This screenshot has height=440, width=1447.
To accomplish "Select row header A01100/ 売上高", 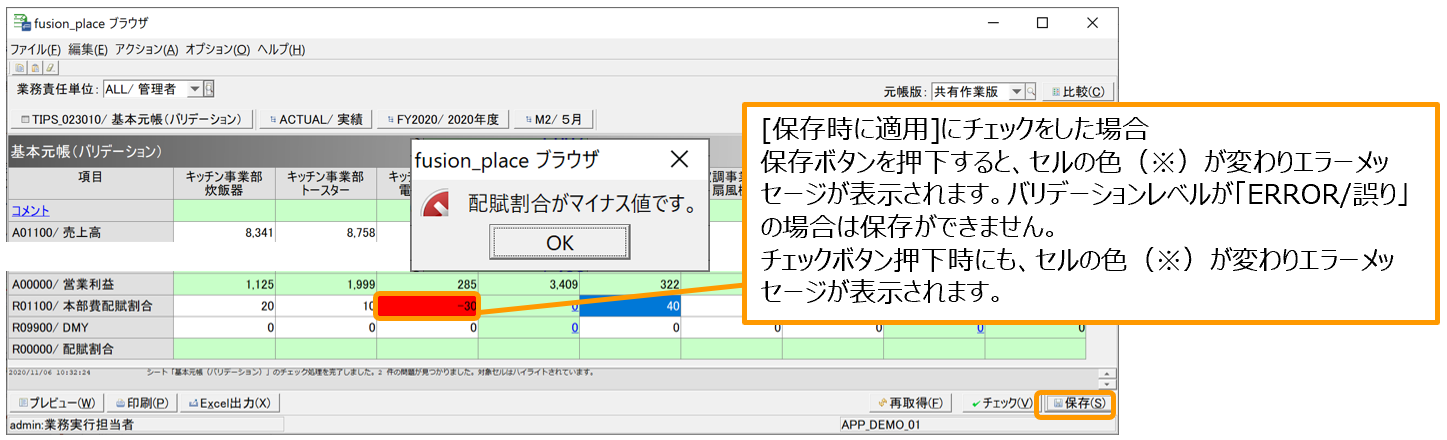I will coord(90,232).
